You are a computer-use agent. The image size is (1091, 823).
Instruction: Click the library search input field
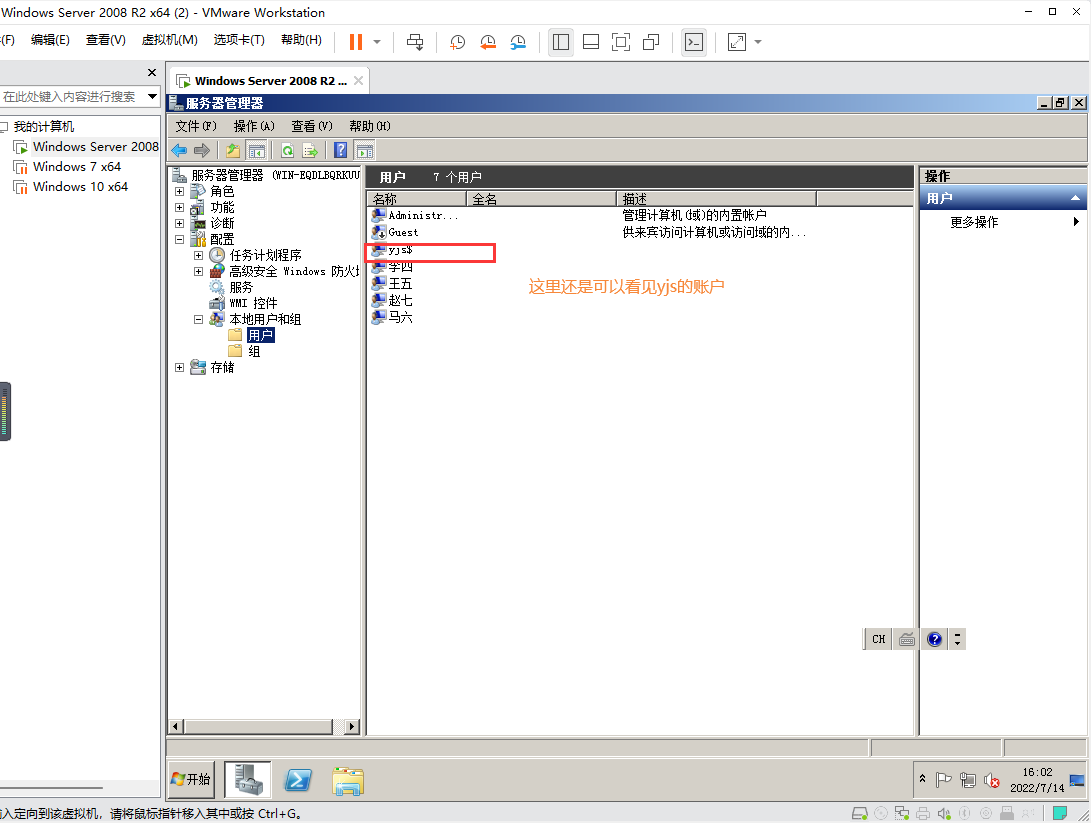pyautogui.click(x=72, y=97)
